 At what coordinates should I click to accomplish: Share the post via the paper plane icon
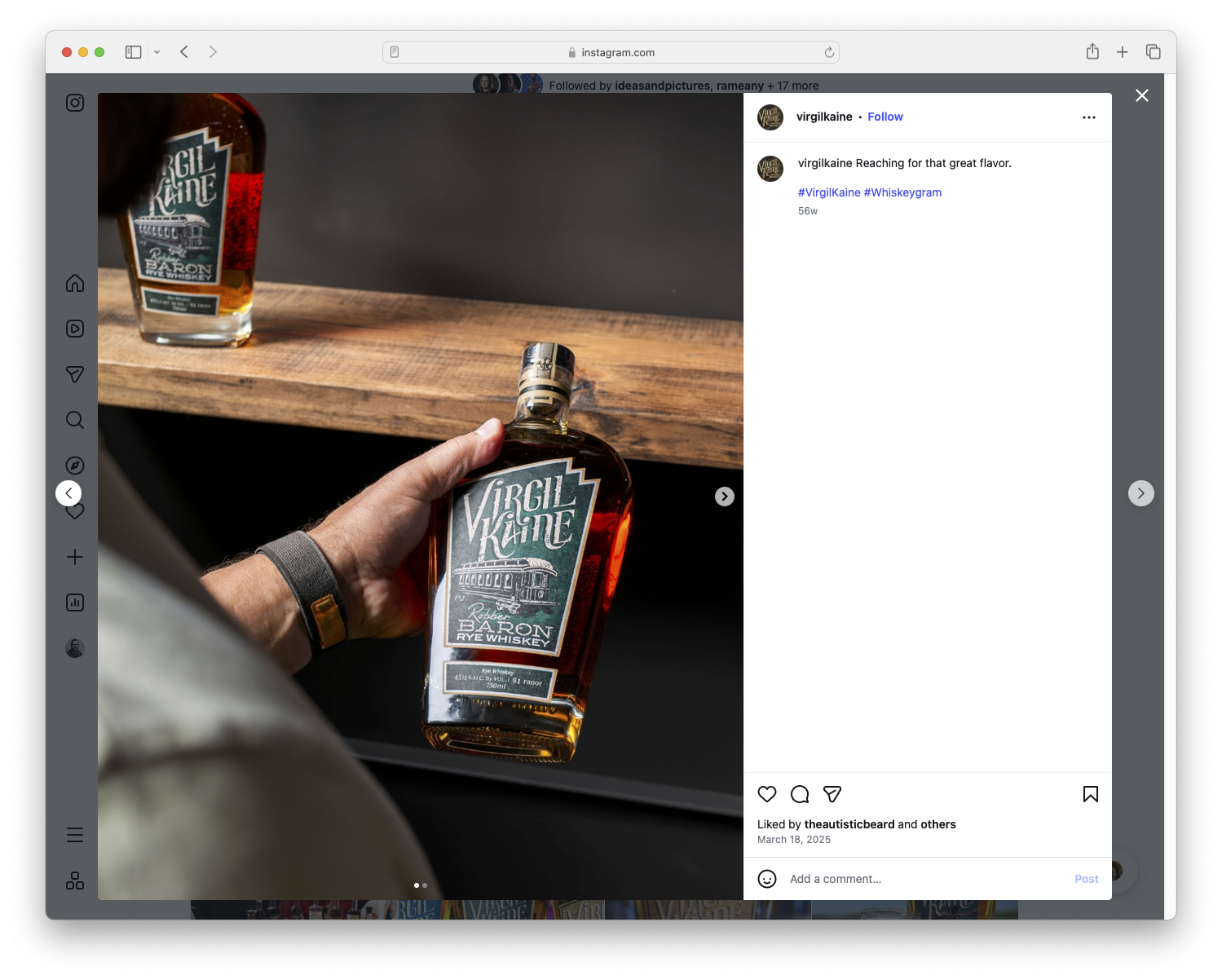pos(832,793)
